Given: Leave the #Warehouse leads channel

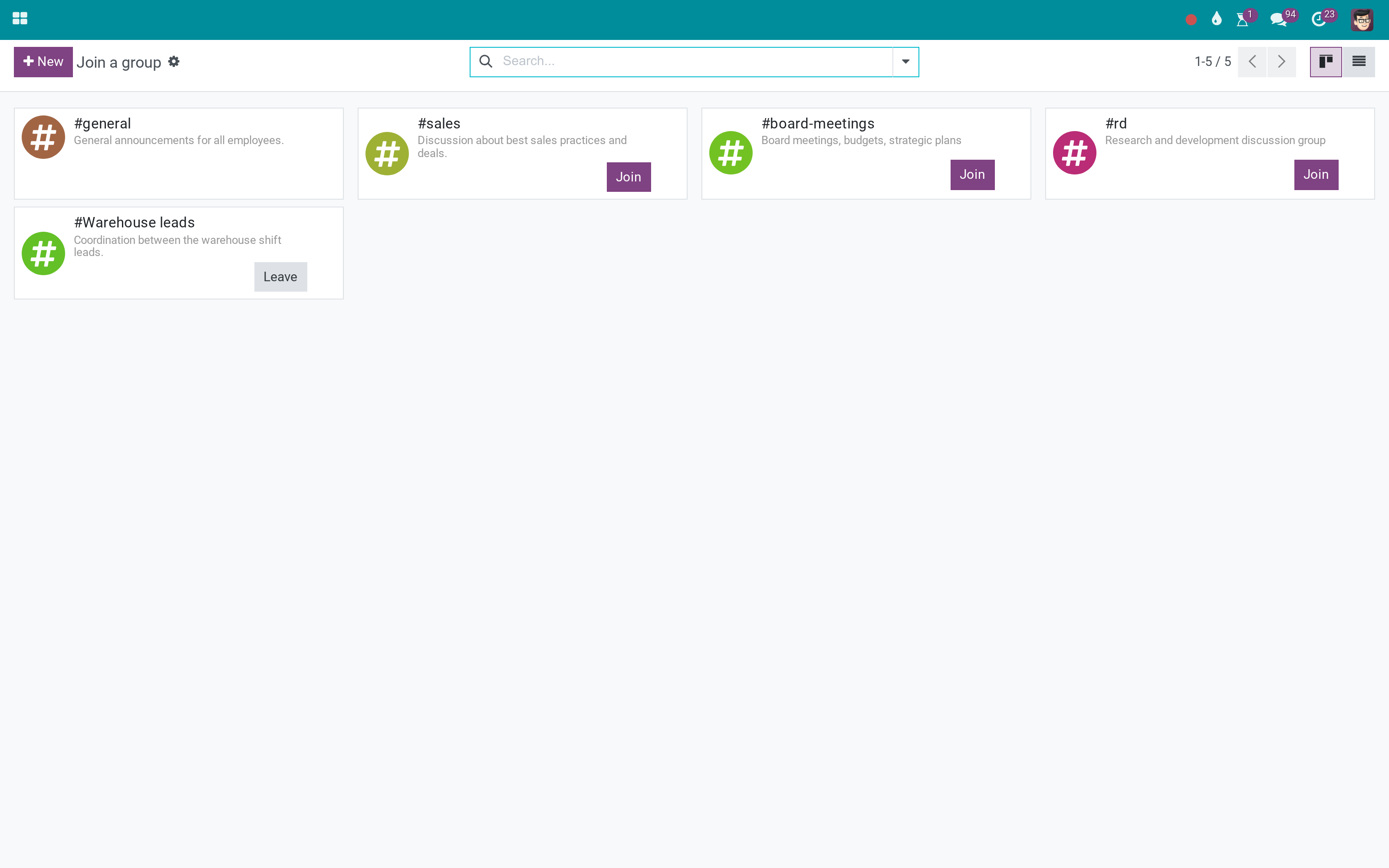Looking at the screenshot, I should 281,277.
